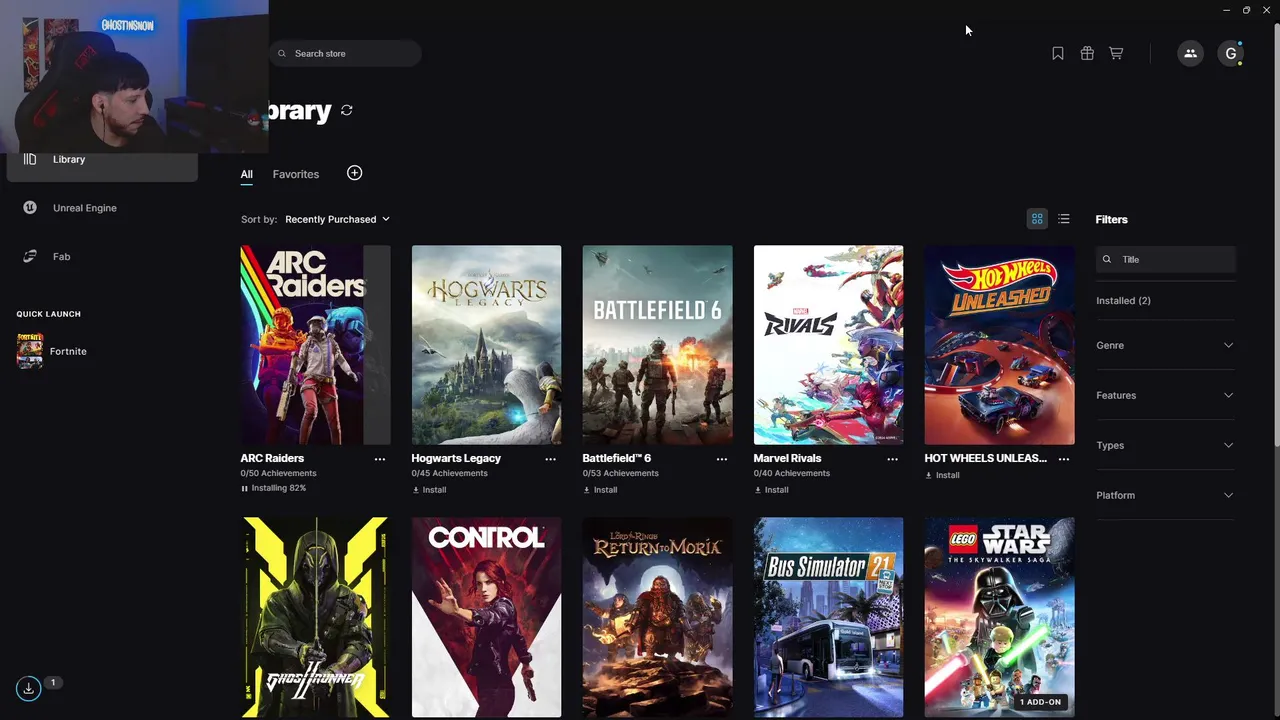Click the Unreal Engine sidebar icon
The height and width of the screenshot is (720, 1280).
click(30, 208)
